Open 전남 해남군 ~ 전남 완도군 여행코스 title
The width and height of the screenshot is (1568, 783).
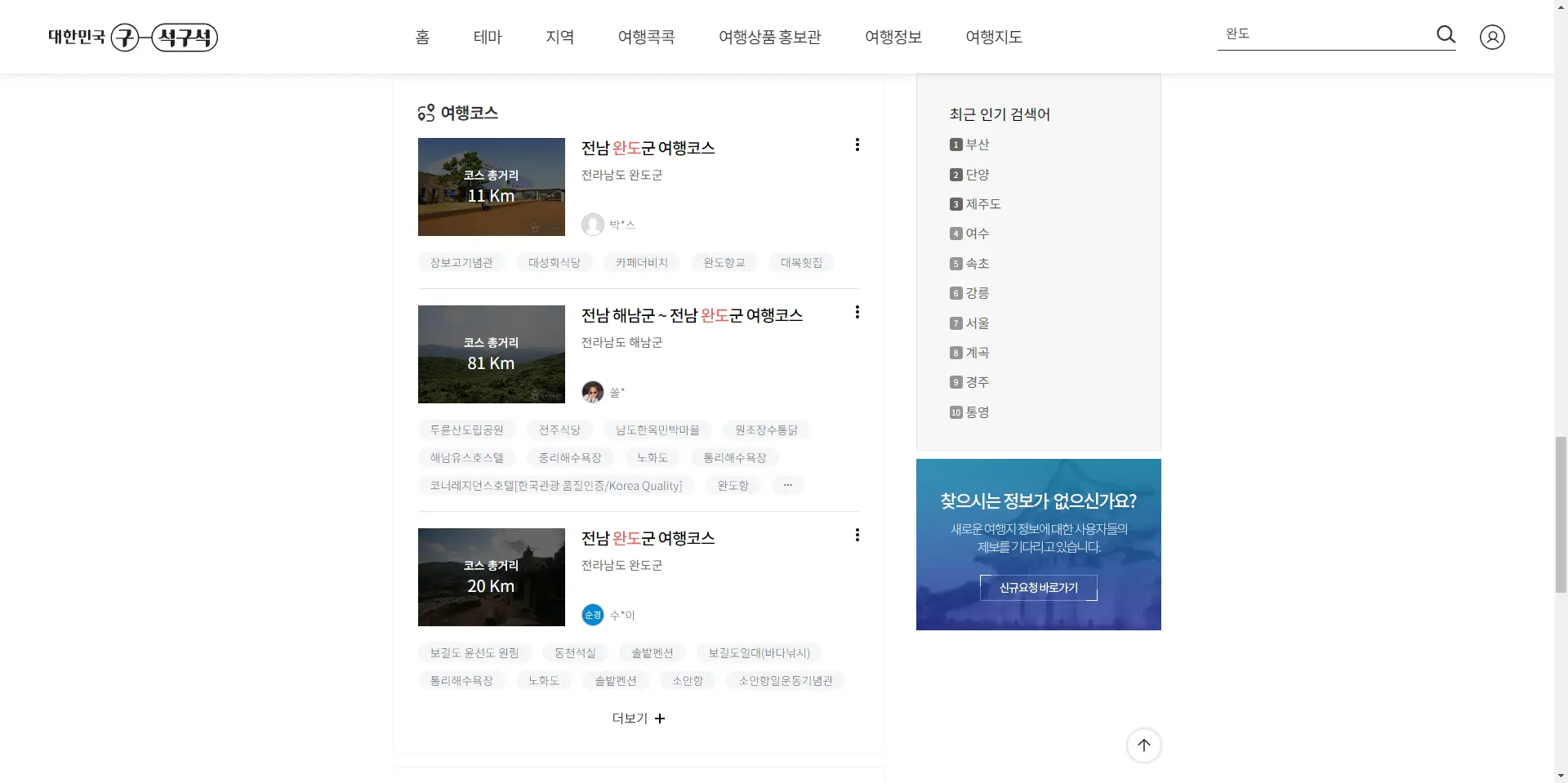[693, 315]
